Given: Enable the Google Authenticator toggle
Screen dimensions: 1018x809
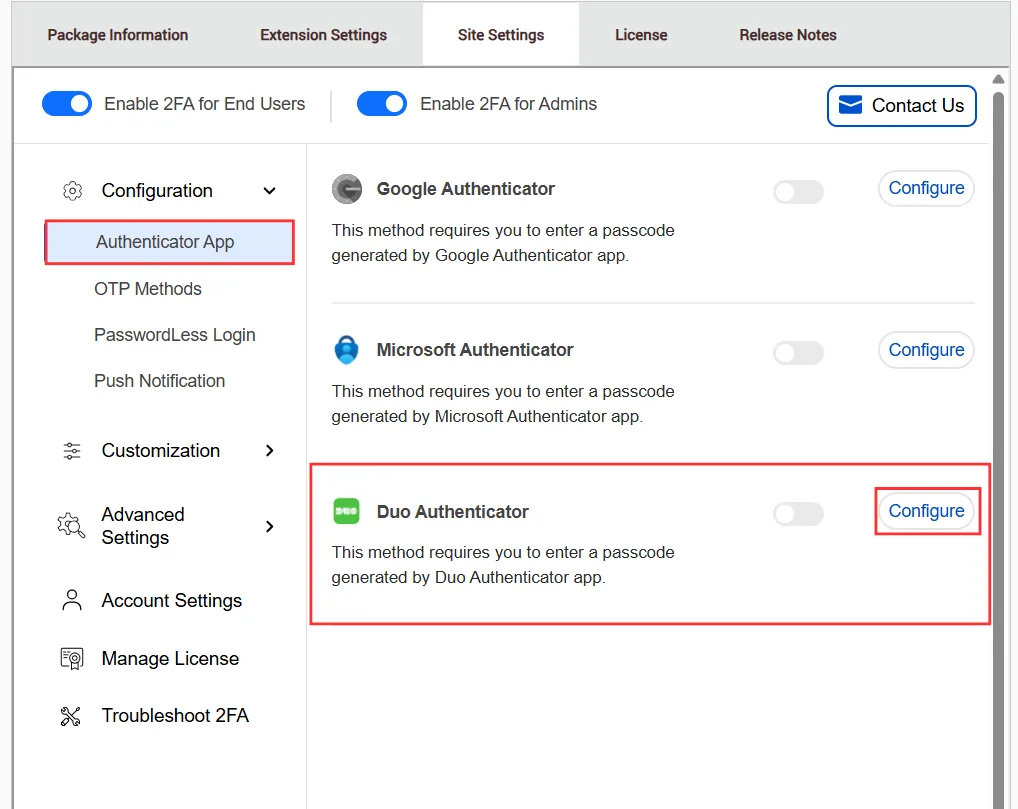Looking at the screenshot, I should pos(798,191).
